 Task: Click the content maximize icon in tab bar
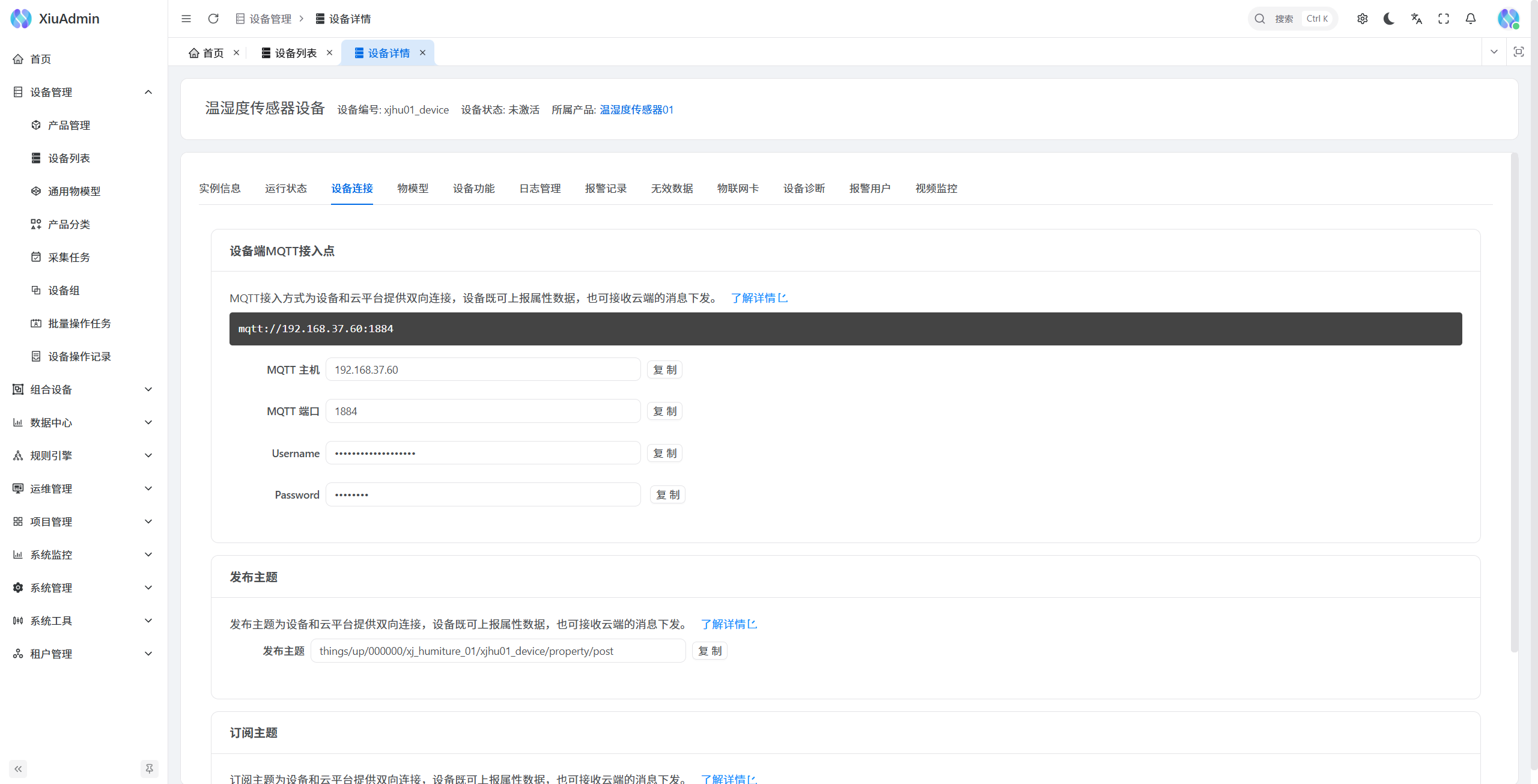pos(1519,52)
